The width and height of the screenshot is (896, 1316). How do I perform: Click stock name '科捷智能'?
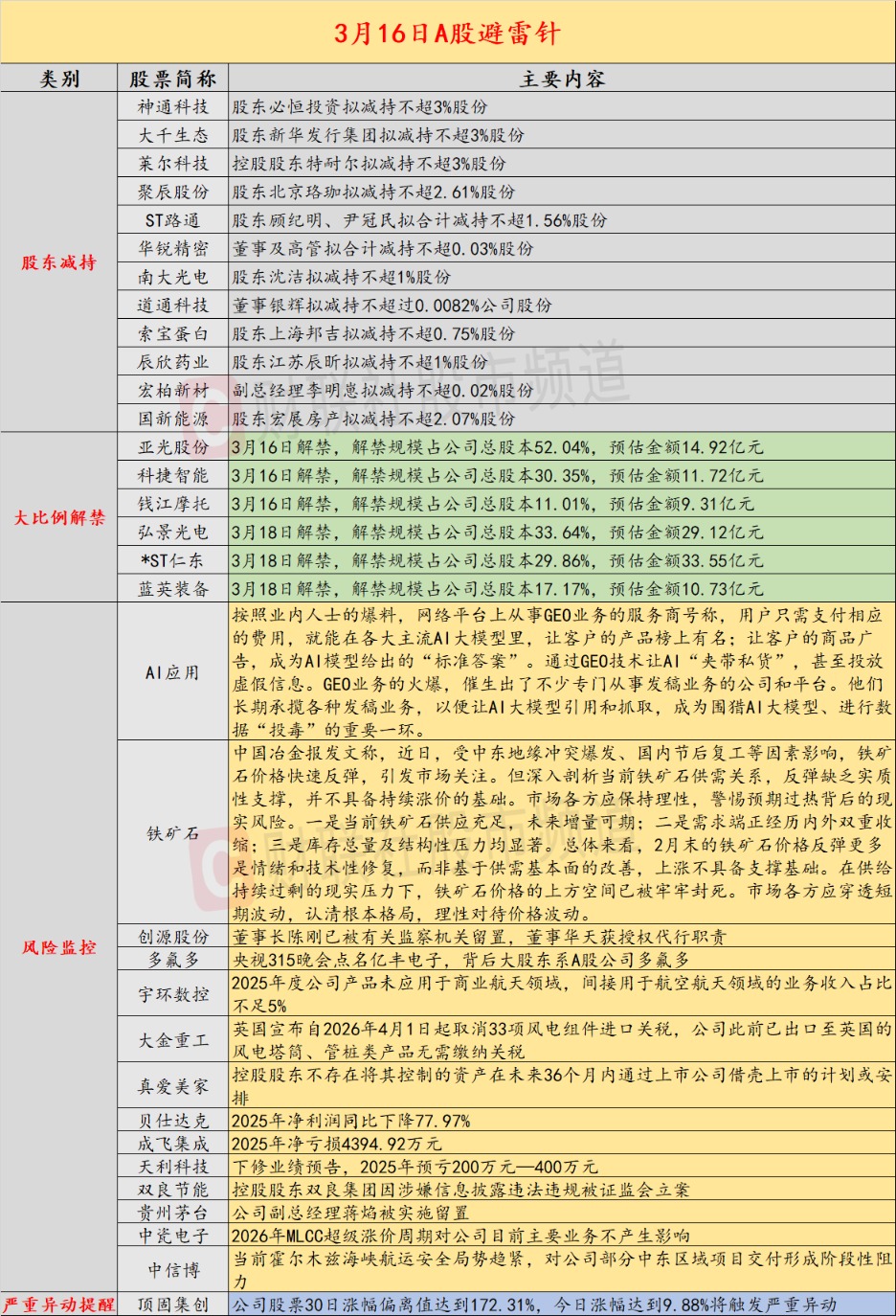pyautogui.click(x=172, y=475)
